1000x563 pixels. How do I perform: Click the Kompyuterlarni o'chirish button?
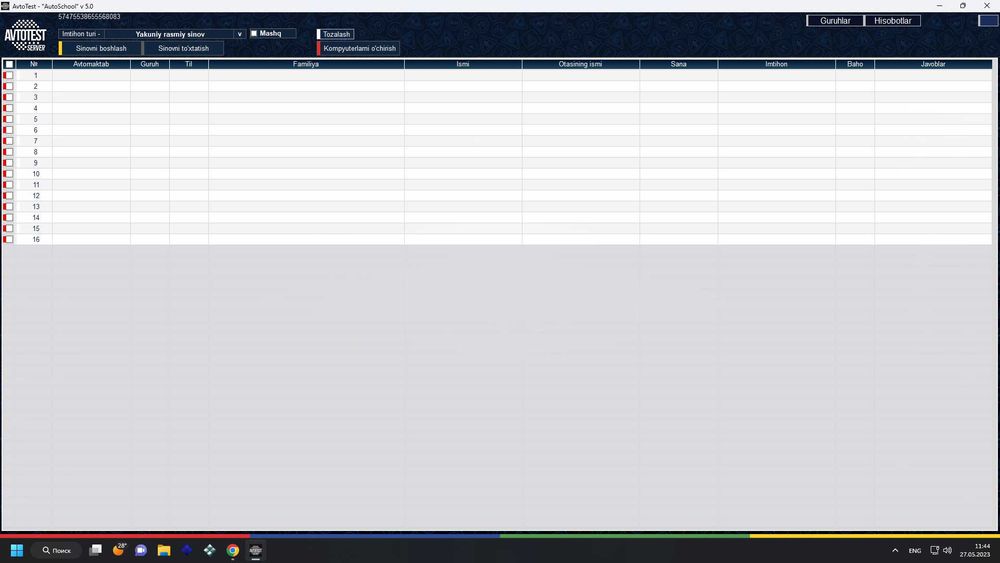[x=359, y=48]
